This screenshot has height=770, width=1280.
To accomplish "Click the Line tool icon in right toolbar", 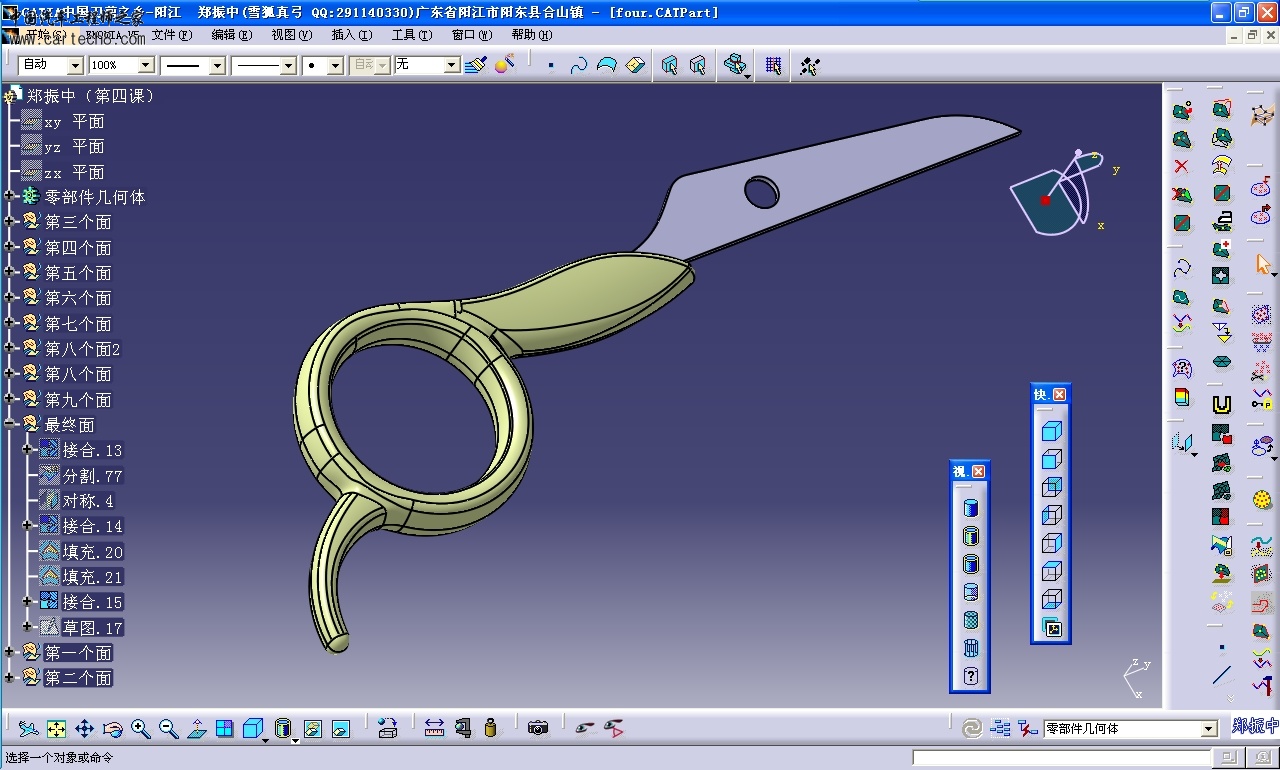I will click(1221, 675).
